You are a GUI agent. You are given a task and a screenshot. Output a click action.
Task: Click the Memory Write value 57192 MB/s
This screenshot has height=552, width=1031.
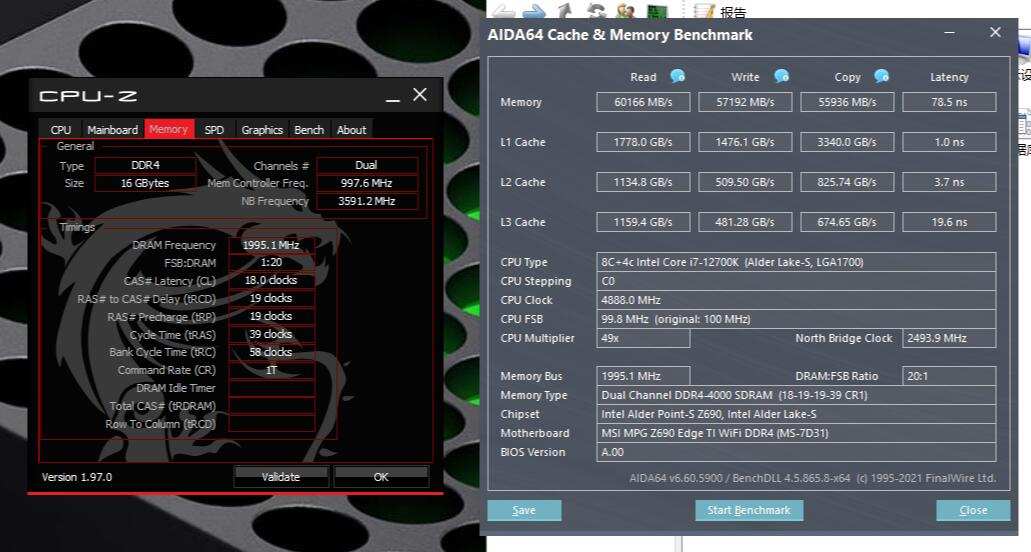click(x=745, y=102)
